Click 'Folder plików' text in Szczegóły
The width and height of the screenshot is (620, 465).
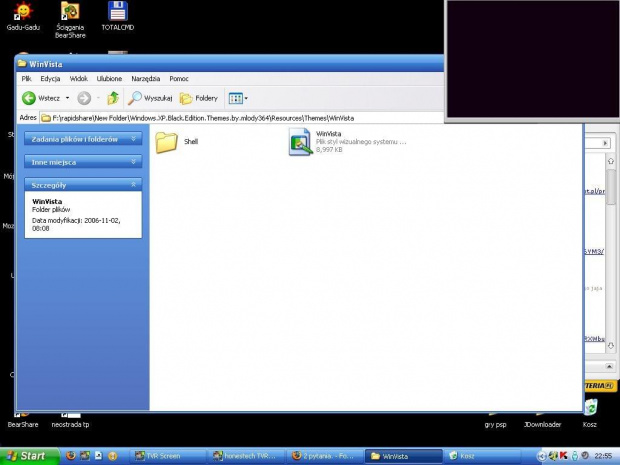51,210
